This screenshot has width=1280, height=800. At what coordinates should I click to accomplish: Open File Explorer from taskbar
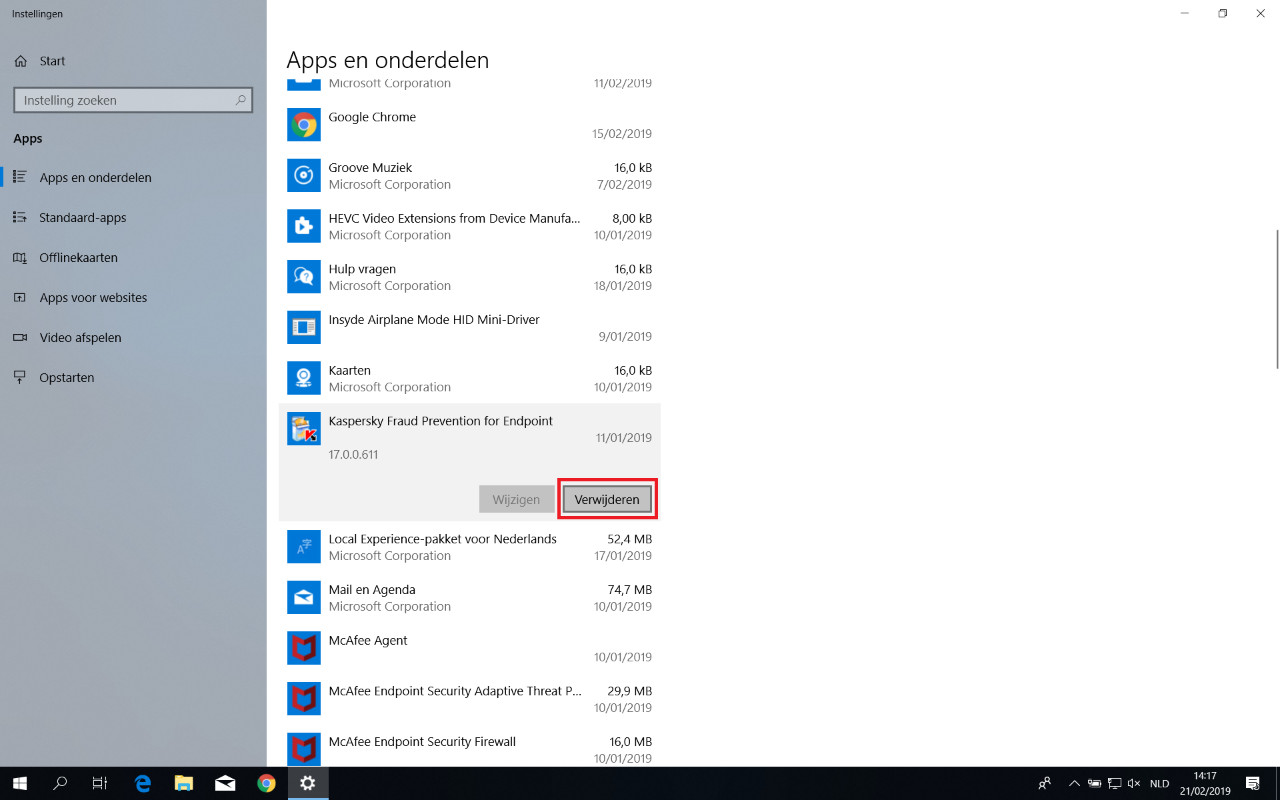pyautogui.click(x=184, y=783)
